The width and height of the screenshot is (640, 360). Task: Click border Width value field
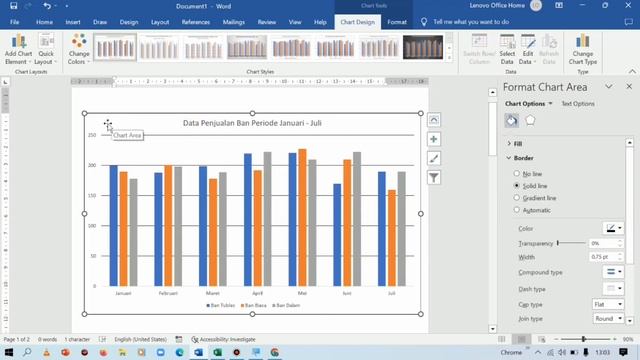tap(603, 257)
